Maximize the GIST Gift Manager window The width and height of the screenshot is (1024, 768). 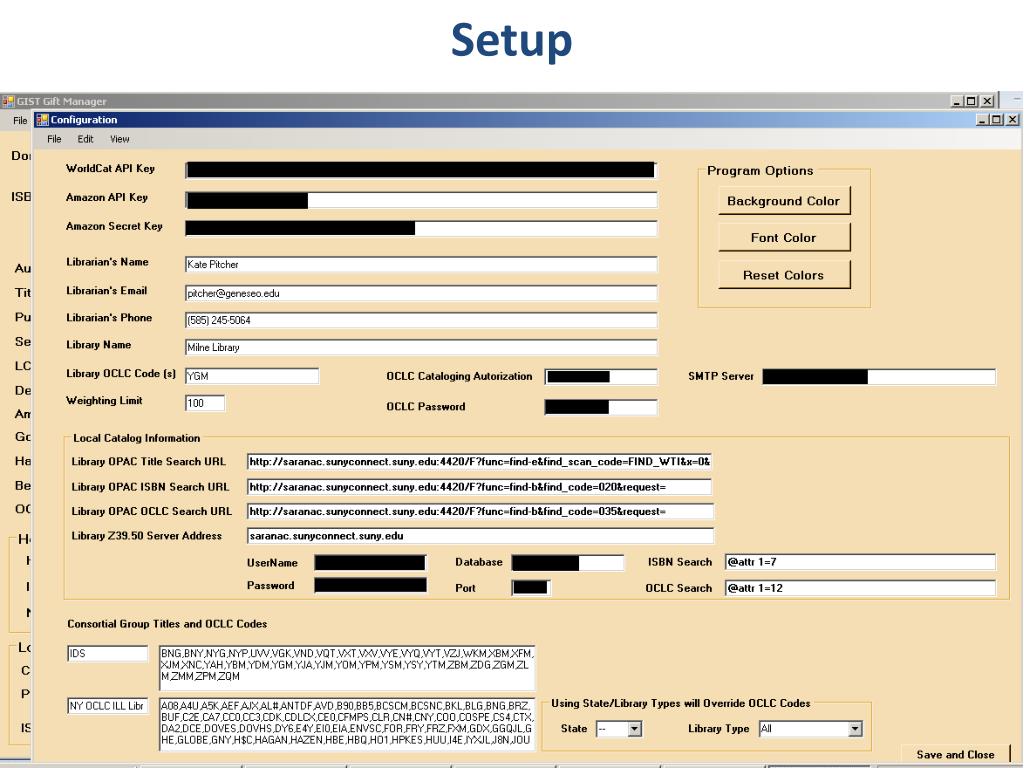pos(971,101)
